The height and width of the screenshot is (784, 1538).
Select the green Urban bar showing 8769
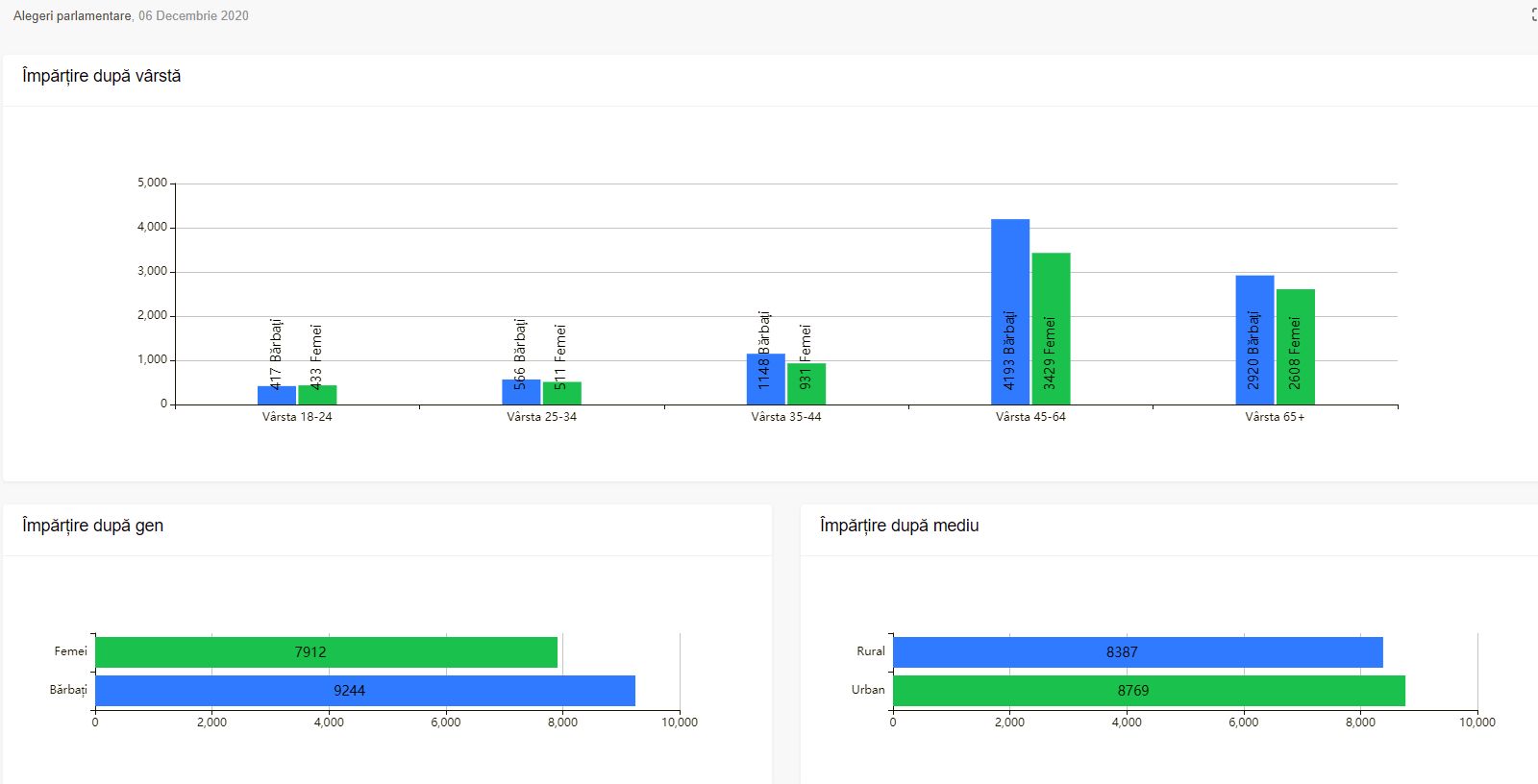(x=1149, y=691)
